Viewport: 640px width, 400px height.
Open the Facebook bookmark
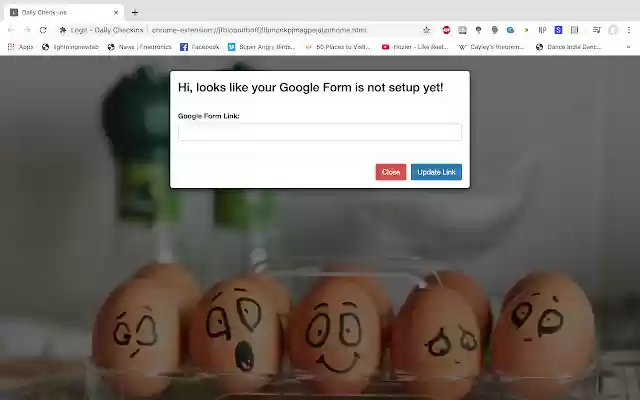click(200, 47)
